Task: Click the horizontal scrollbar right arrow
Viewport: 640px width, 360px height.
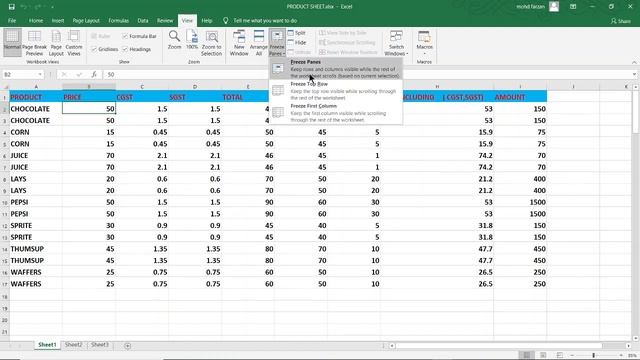Action: pyautogui.click(x=628, y=346)
